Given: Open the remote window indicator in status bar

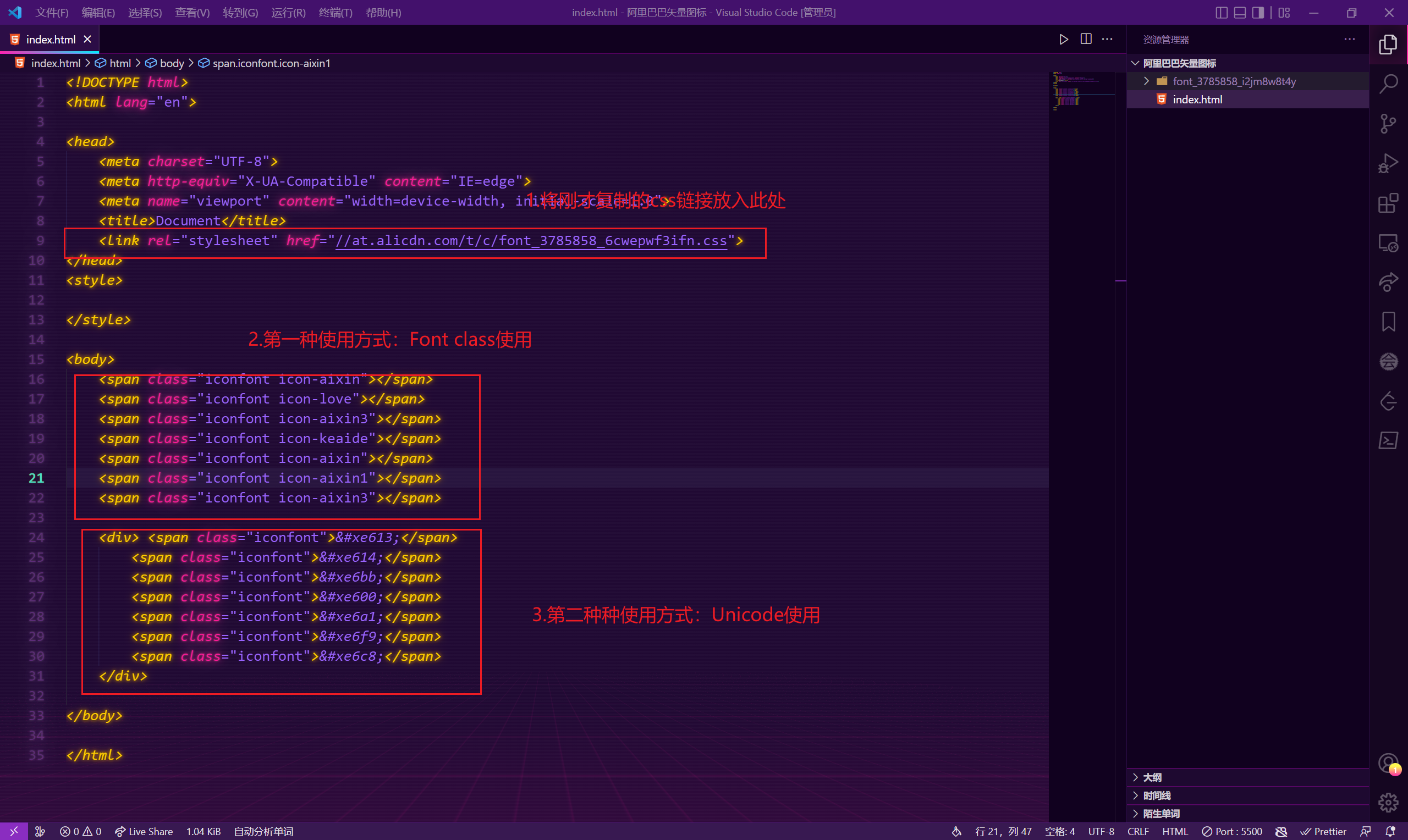Looking at the screenshot, I should pyautogui.click(x=14, y=831).
